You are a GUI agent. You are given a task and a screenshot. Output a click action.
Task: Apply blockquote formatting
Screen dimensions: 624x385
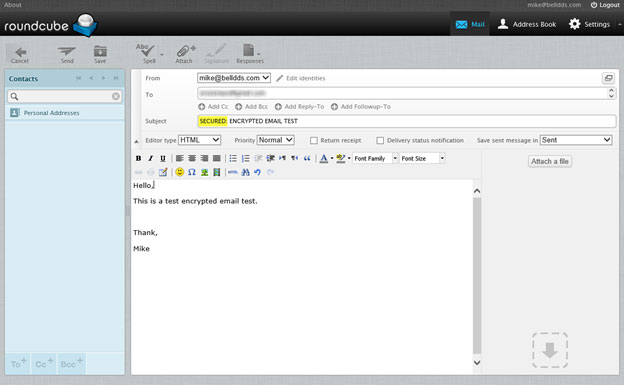pos(307,158)
